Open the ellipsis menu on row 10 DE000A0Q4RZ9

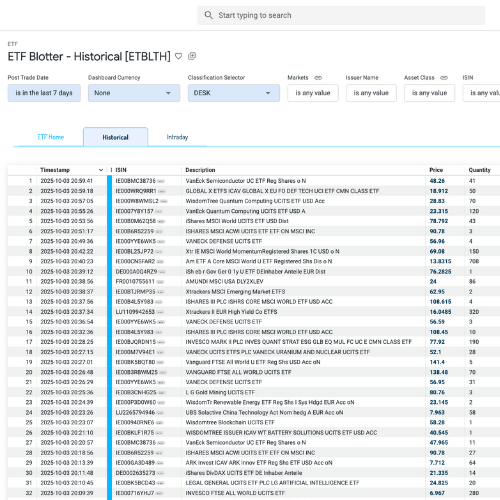[x=162, y=272]
